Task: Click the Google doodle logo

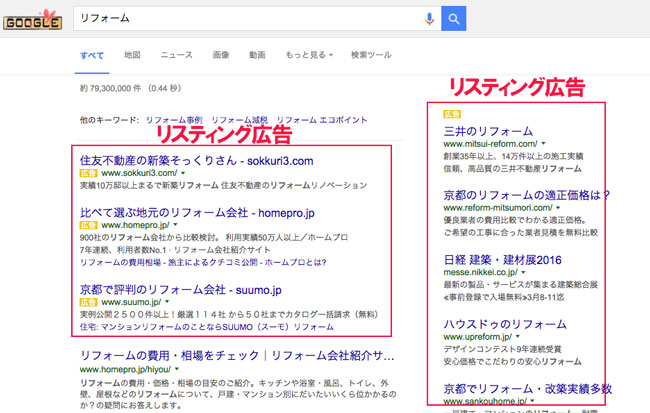Action: pos(32,20)
